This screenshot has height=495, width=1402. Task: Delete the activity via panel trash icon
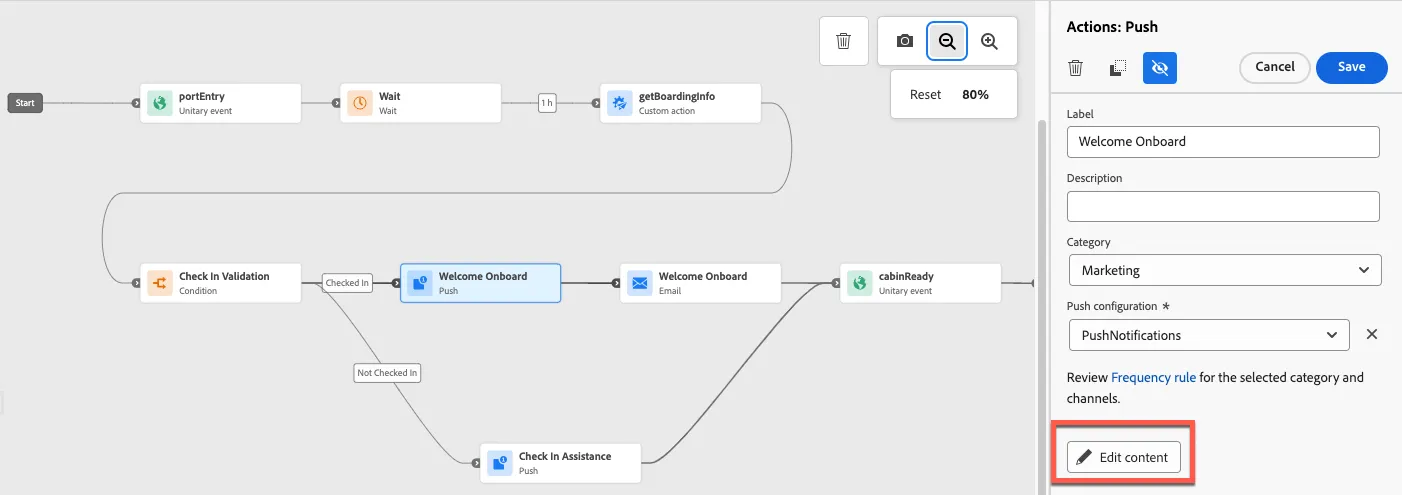coord(1076,68)
